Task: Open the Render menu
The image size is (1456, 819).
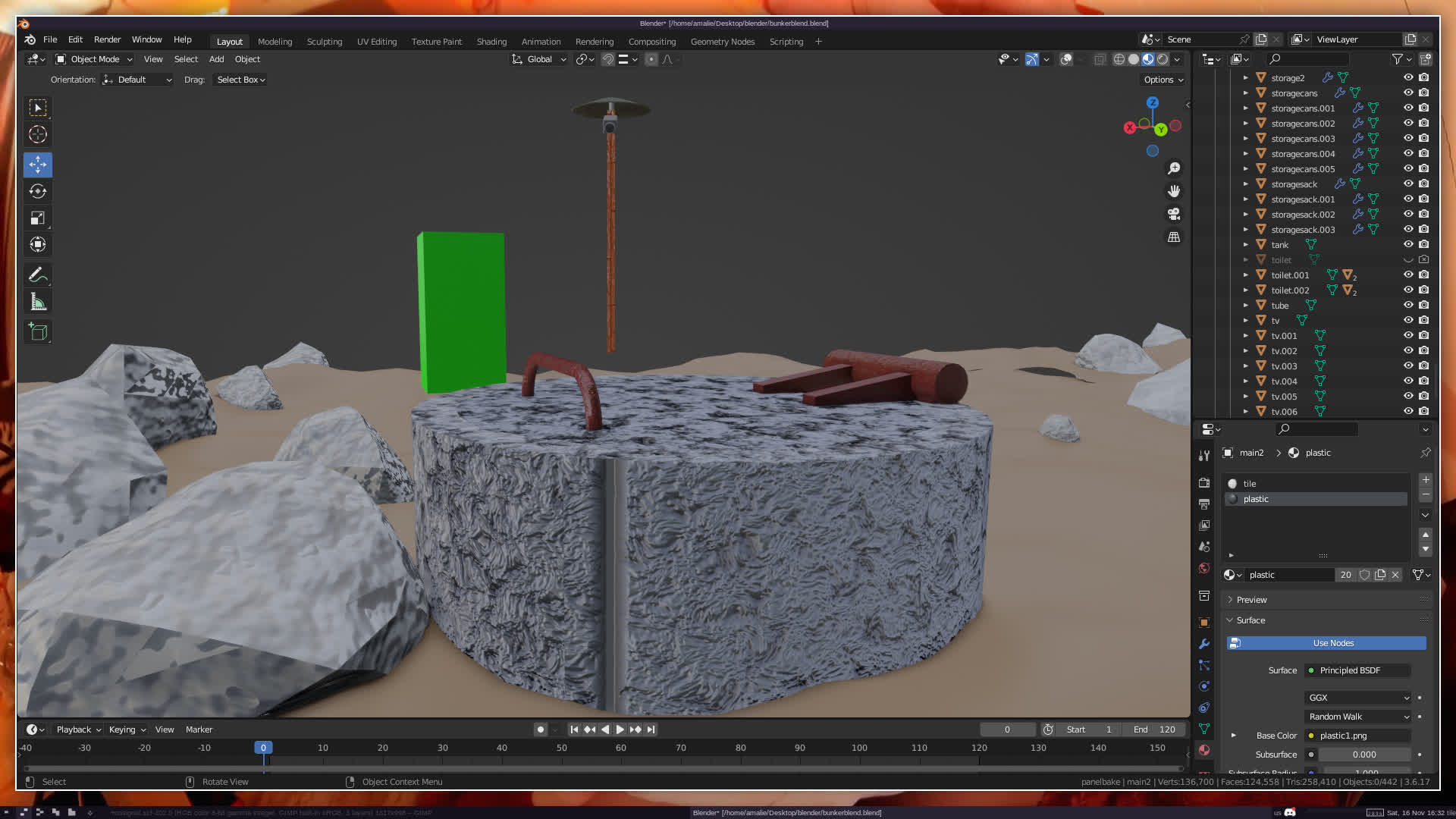Action: (107, 39)
